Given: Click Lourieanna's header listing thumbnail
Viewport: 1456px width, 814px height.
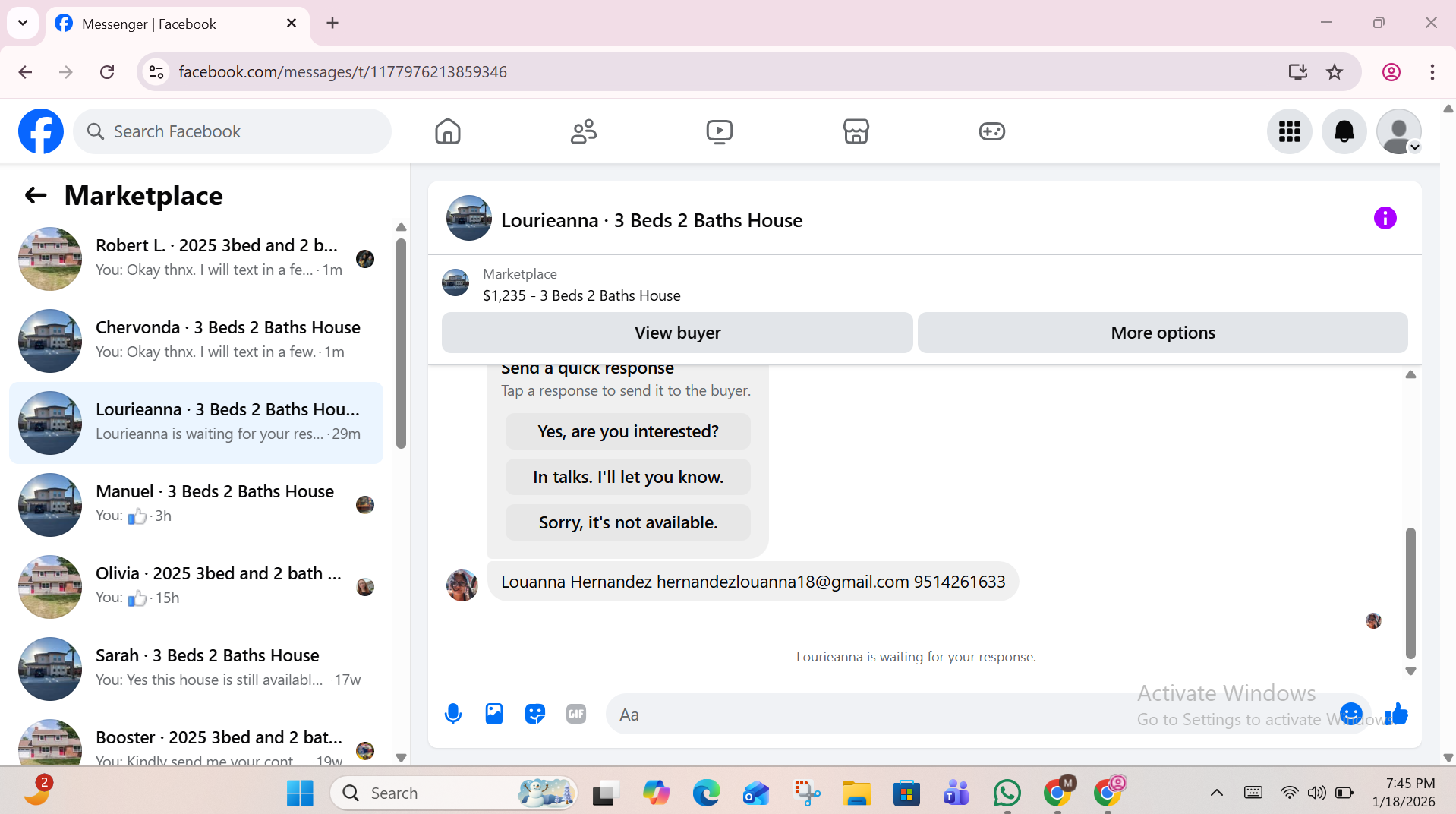Looking at the screenshot, I should [469, 219].
